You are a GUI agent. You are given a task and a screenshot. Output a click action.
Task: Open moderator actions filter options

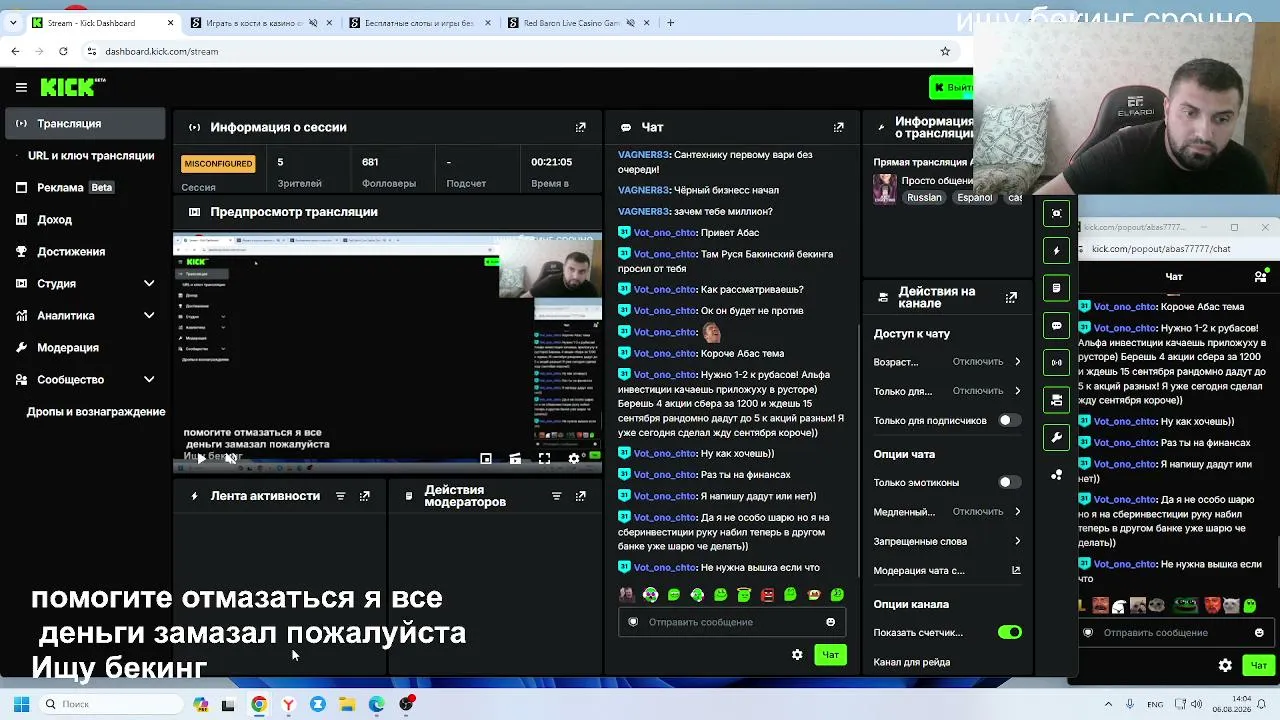pyautogui.click(x=556, y=496)
